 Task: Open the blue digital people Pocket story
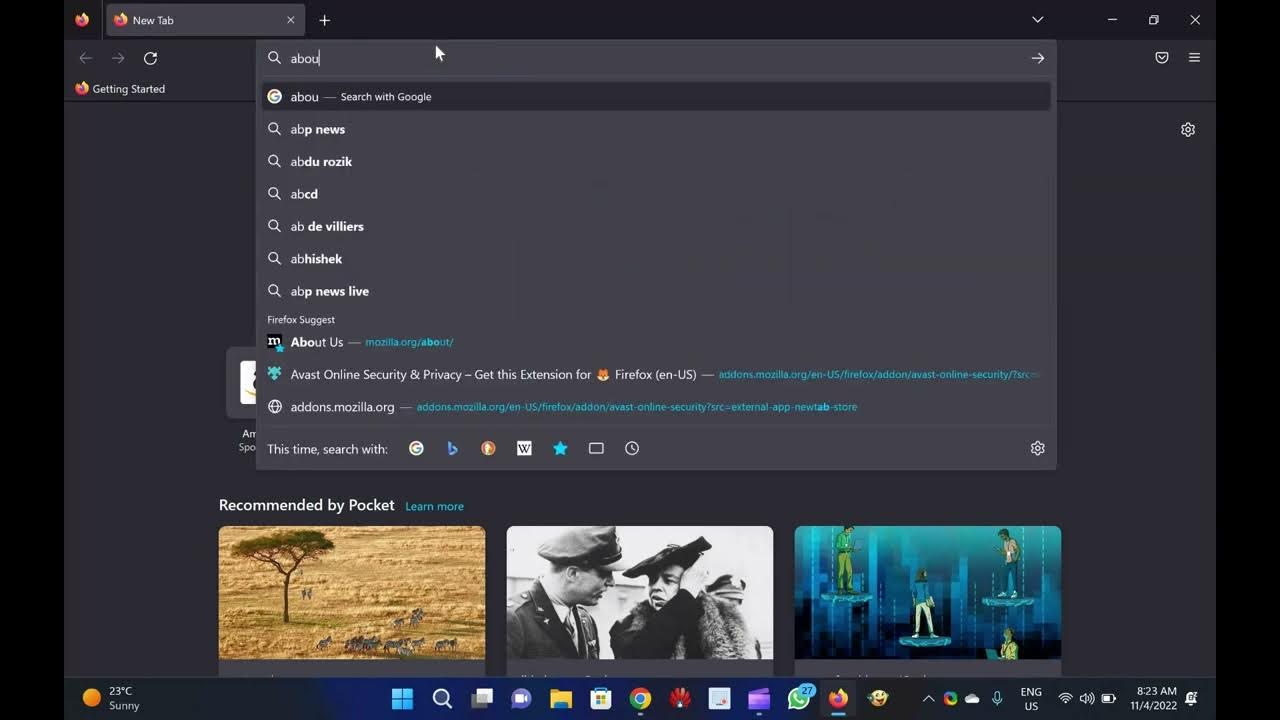coord(928,593)
